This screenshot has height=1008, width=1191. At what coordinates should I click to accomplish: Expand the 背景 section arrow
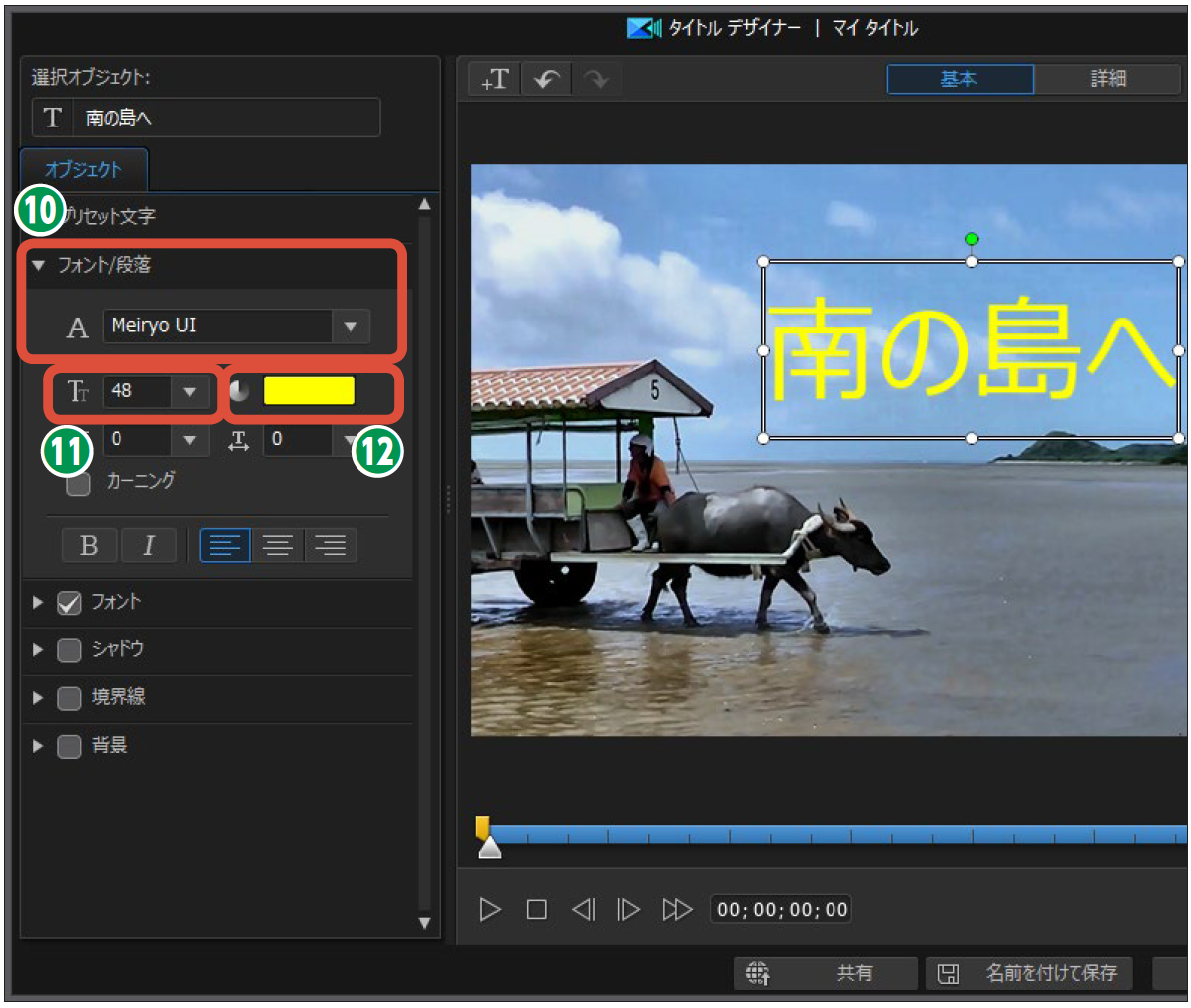tap(38, 746)
